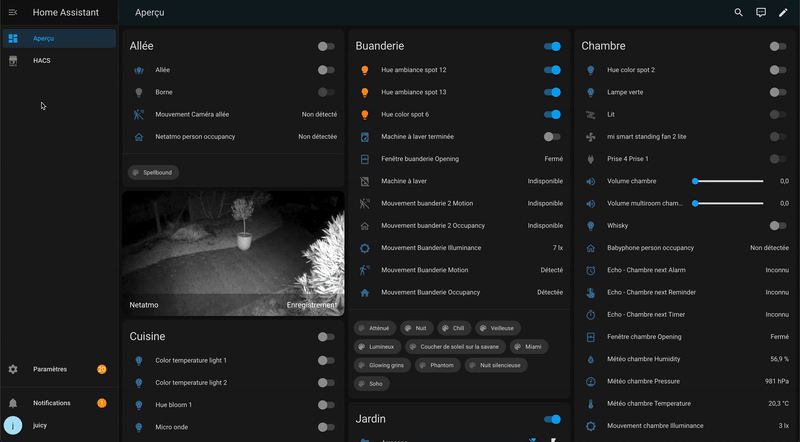Click the Volume chambre speaker icon
The width and height of the screenshot is (800, 442).
591,181
